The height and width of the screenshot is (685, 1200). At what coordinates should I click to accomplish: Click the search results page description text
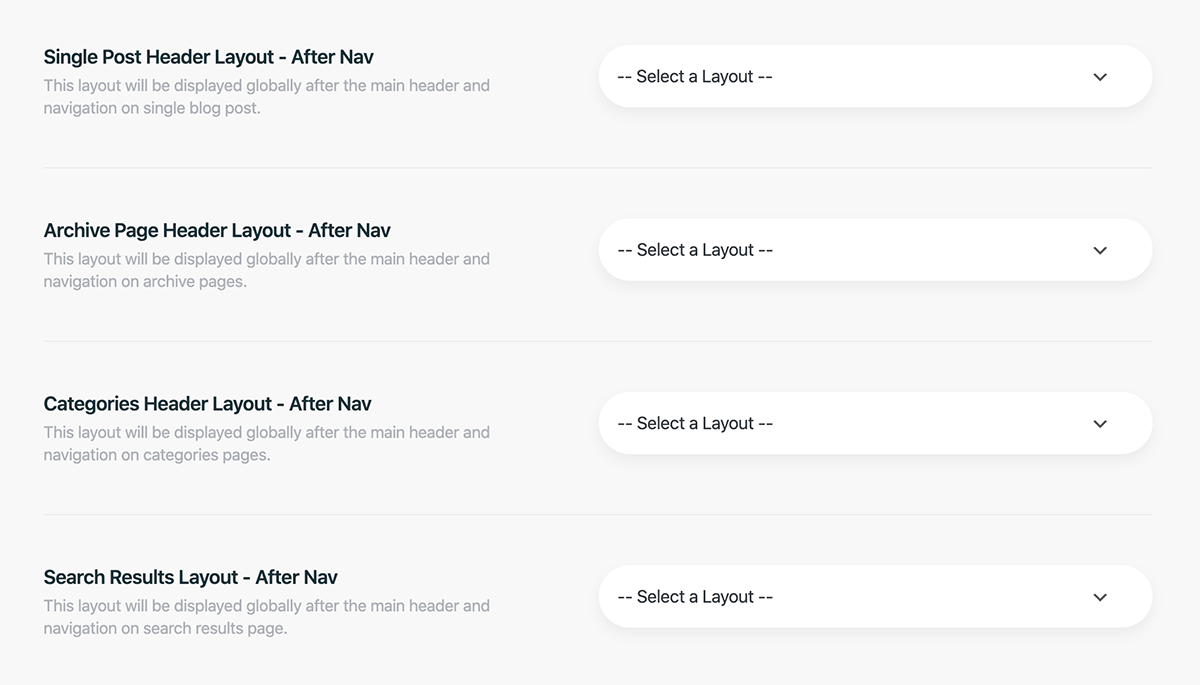267,617
